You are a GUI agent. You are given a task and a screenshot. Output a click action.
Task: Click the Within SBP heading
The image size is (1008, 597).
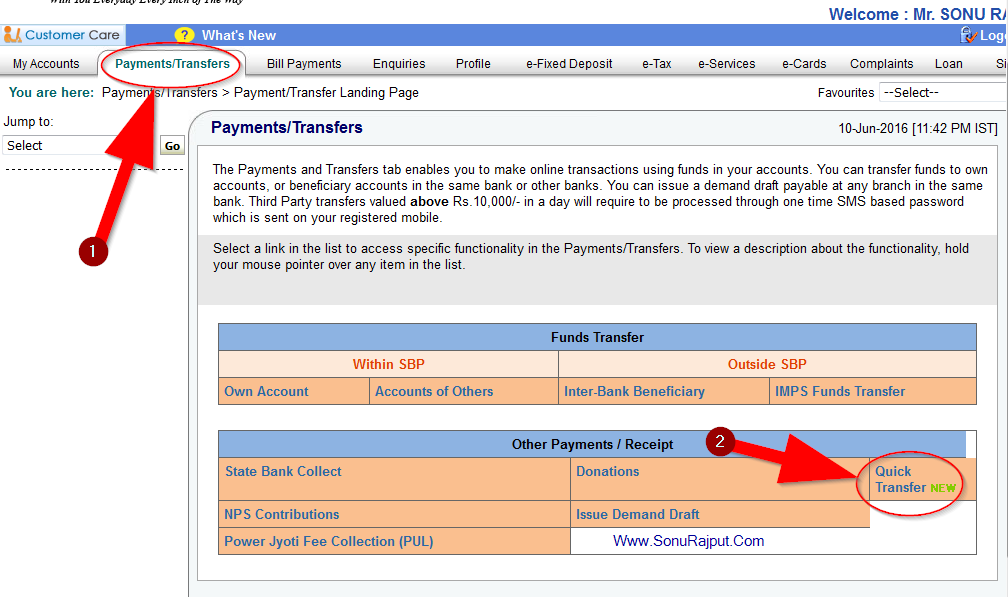pos(388,364)
